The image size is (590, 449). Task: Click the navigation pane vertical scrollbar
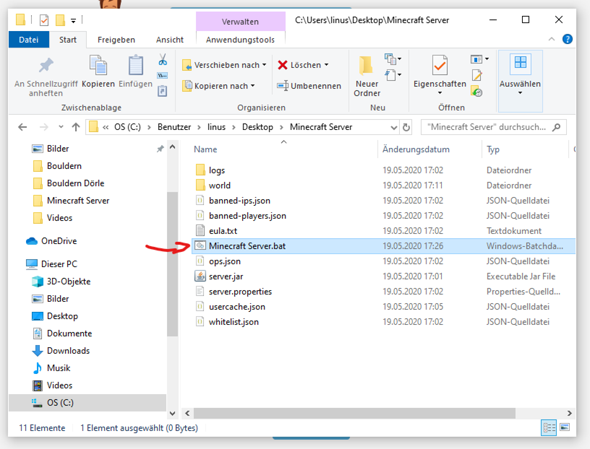pos(172,263)
